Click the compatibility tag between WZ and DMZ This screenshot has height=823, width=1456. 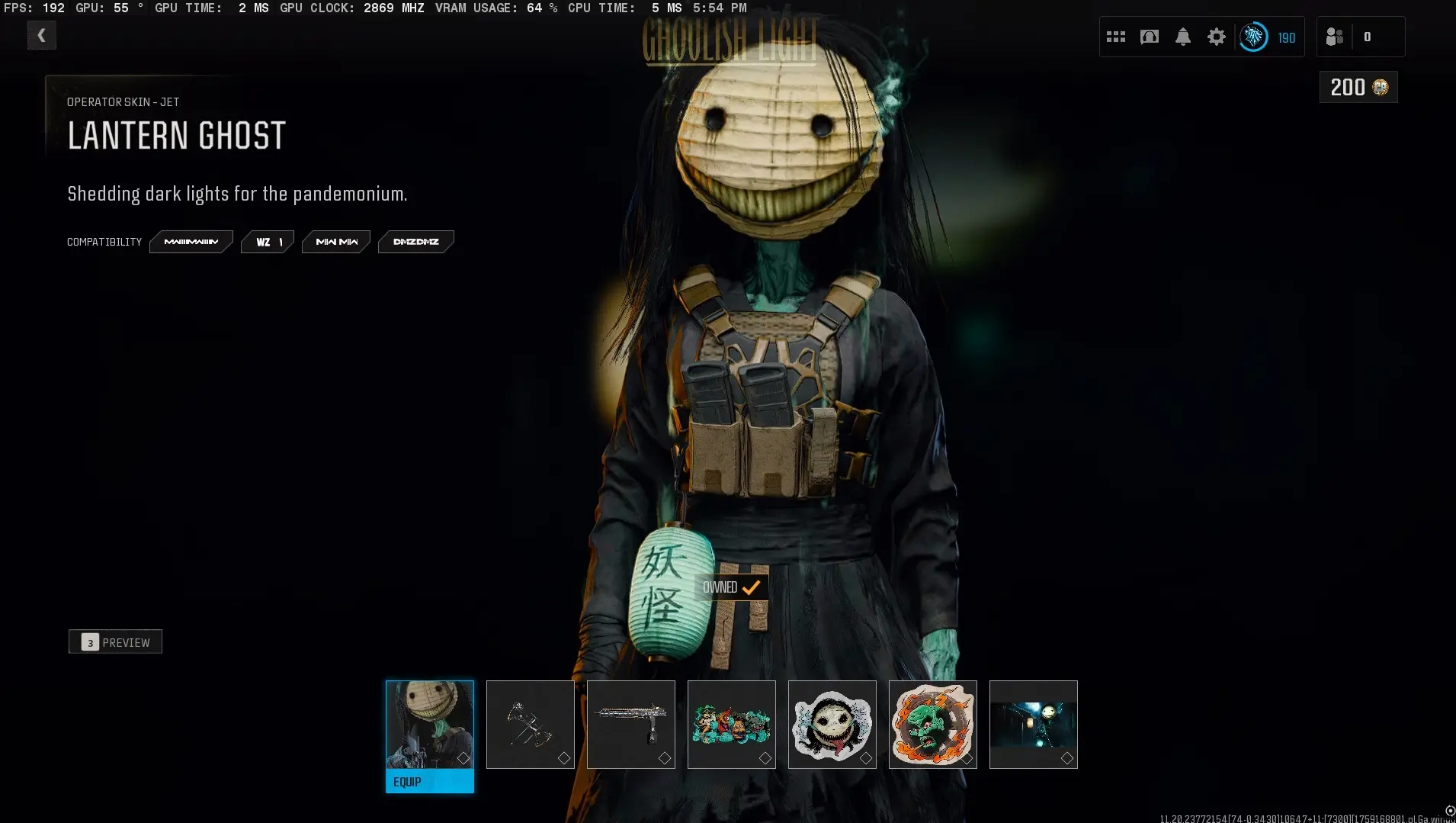(x=336, y=242)
